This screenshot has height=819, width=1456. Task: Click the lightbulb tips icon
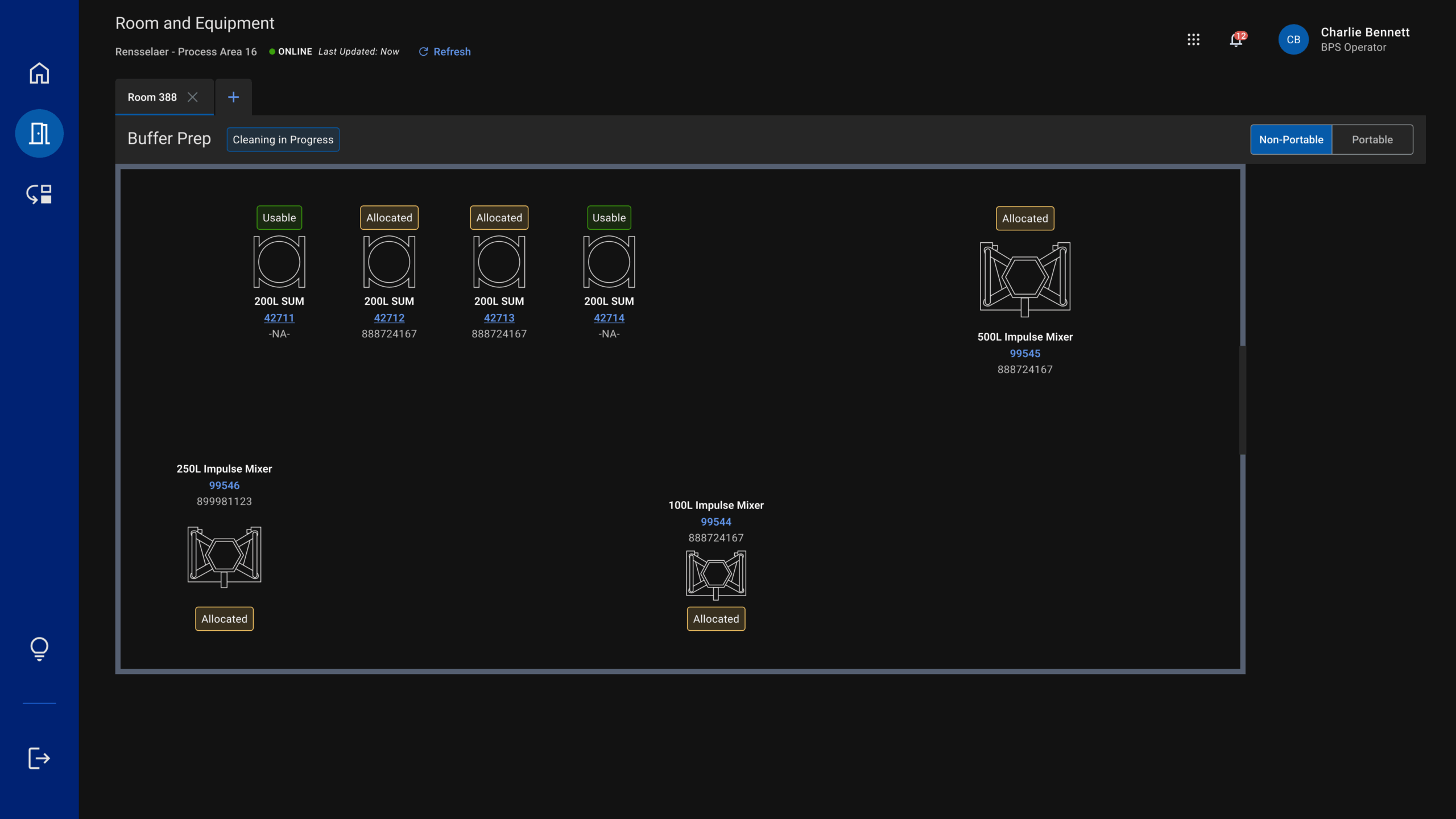click(39, 648)
